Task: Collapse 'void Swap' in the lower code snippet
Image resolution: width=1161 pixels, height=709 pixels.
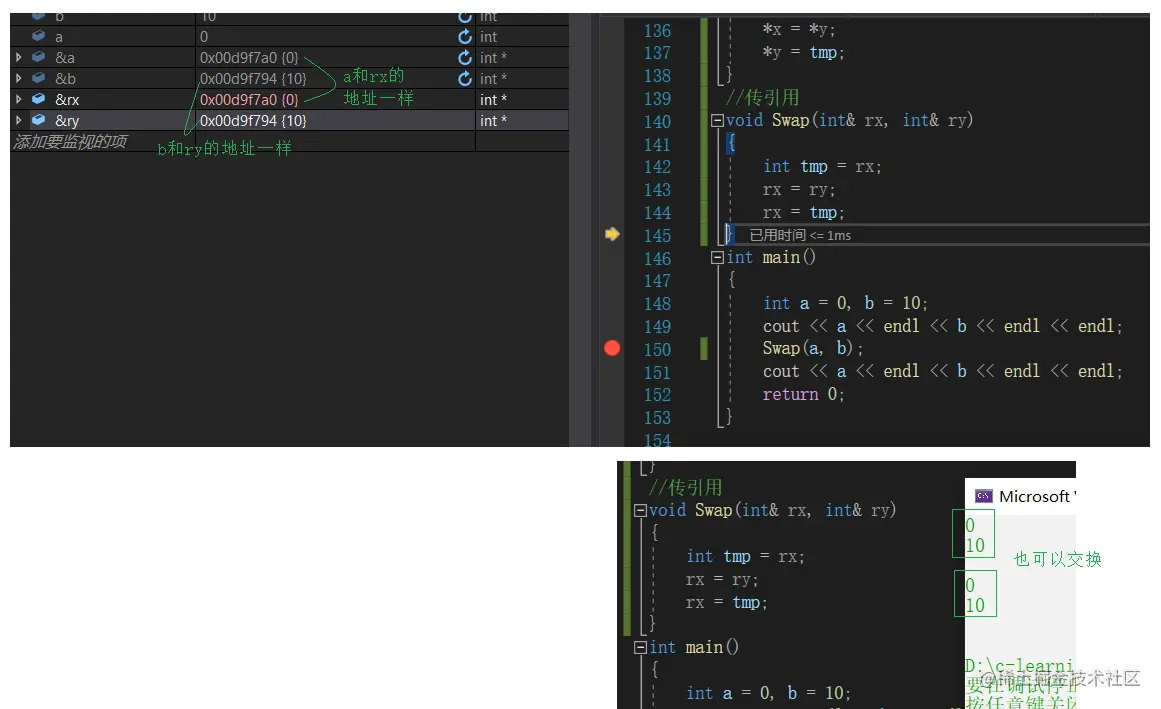Action: pos(640,510)
